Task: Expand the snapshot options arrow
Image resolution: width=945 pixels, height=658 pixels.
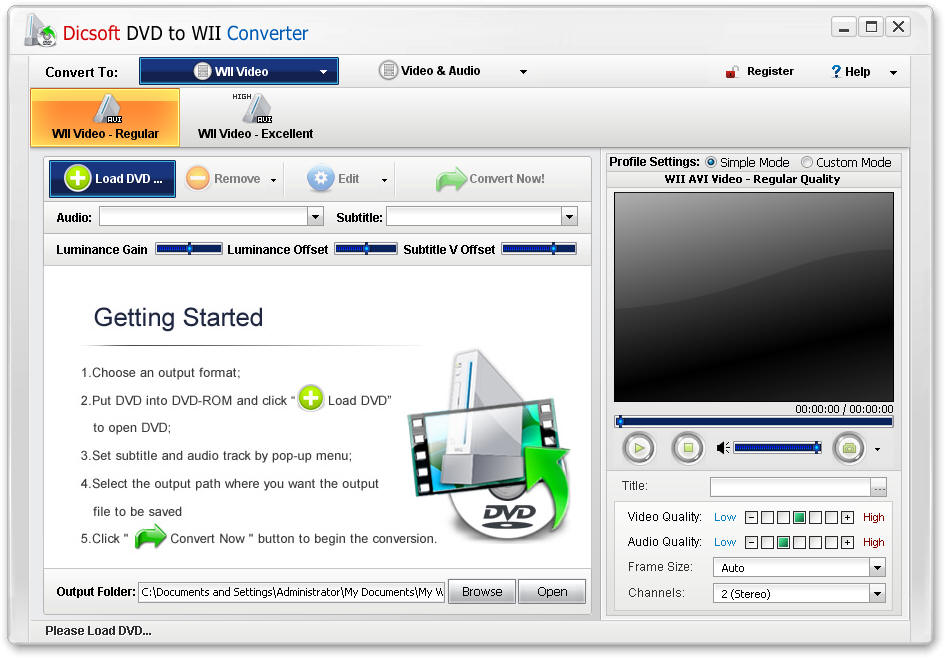Action: coord(878,450)
